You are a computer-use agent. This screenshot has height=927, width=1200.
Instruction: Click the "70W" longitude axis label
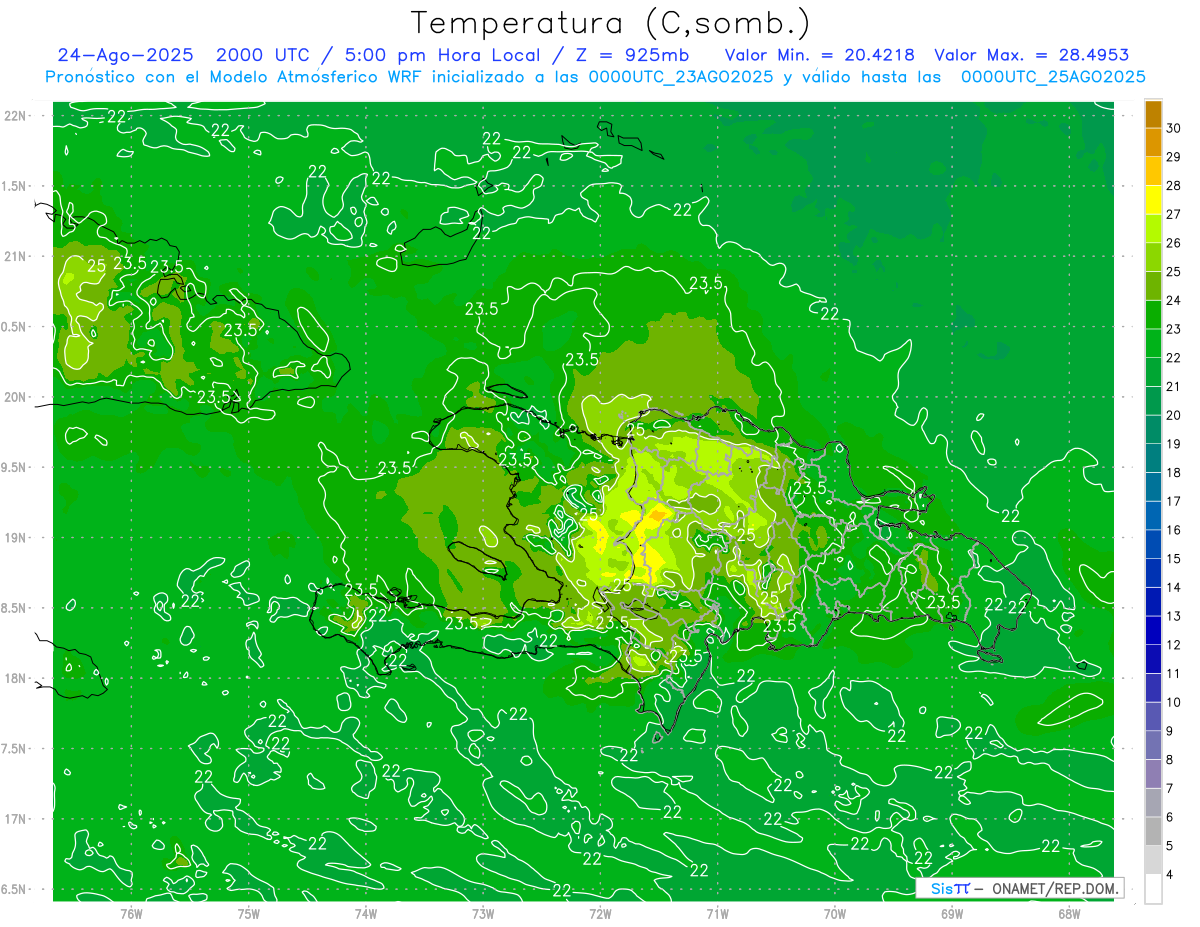835,913
